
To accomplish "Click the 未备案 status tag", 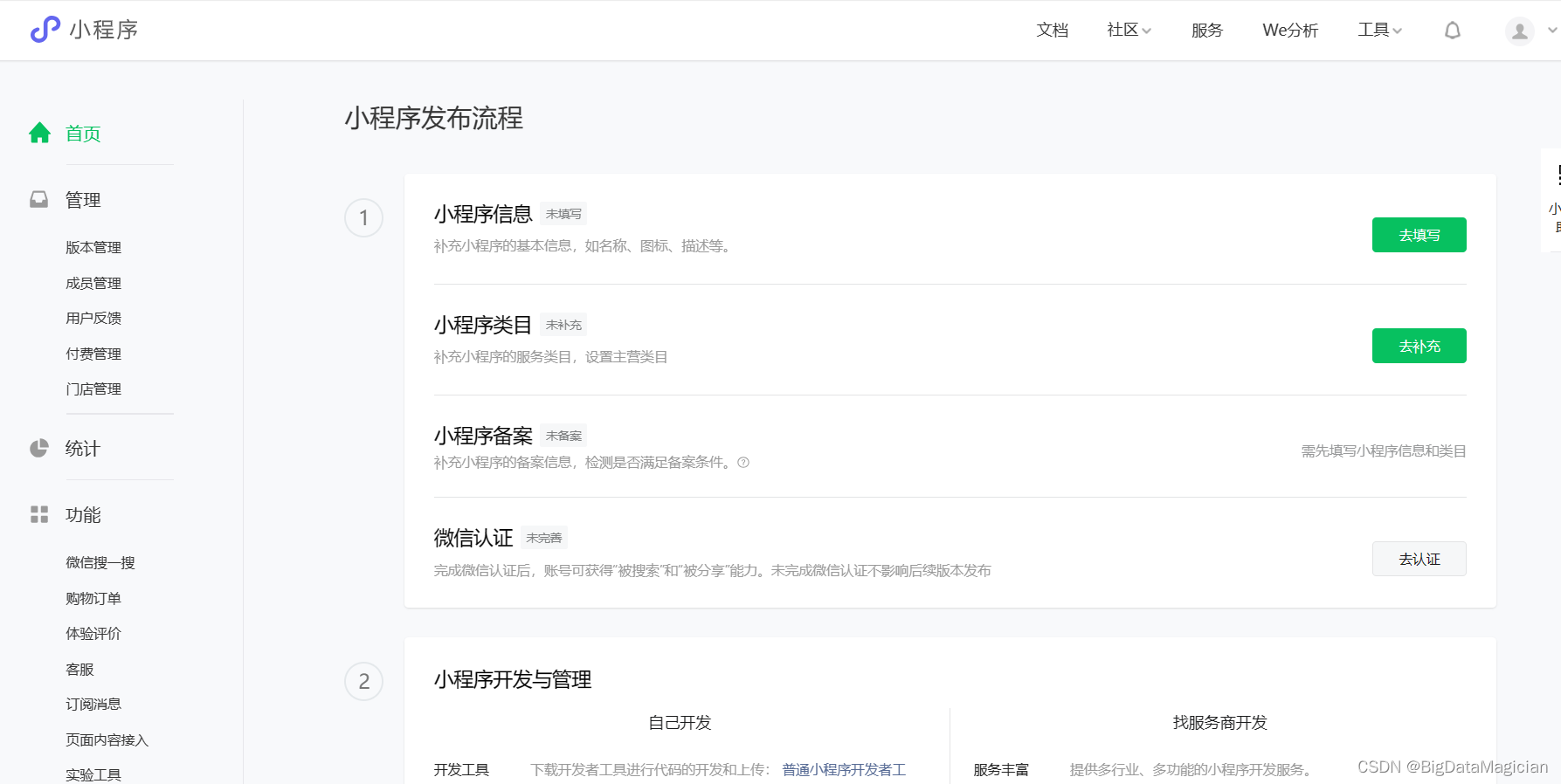I will click(x=563, y=436).
